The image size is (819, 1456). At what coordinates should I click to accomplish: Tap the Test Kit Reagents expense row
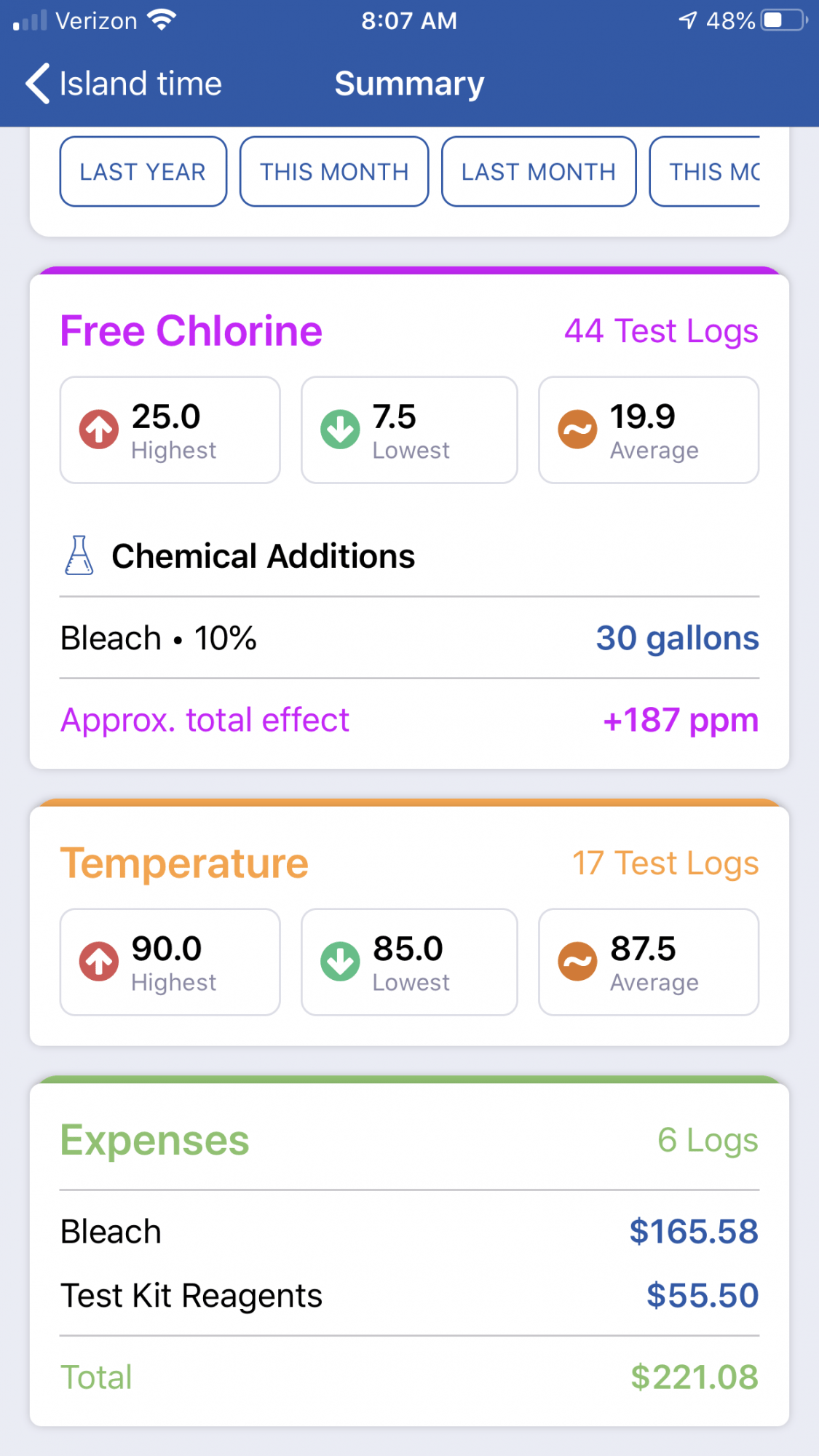[x=409, y=1296]
